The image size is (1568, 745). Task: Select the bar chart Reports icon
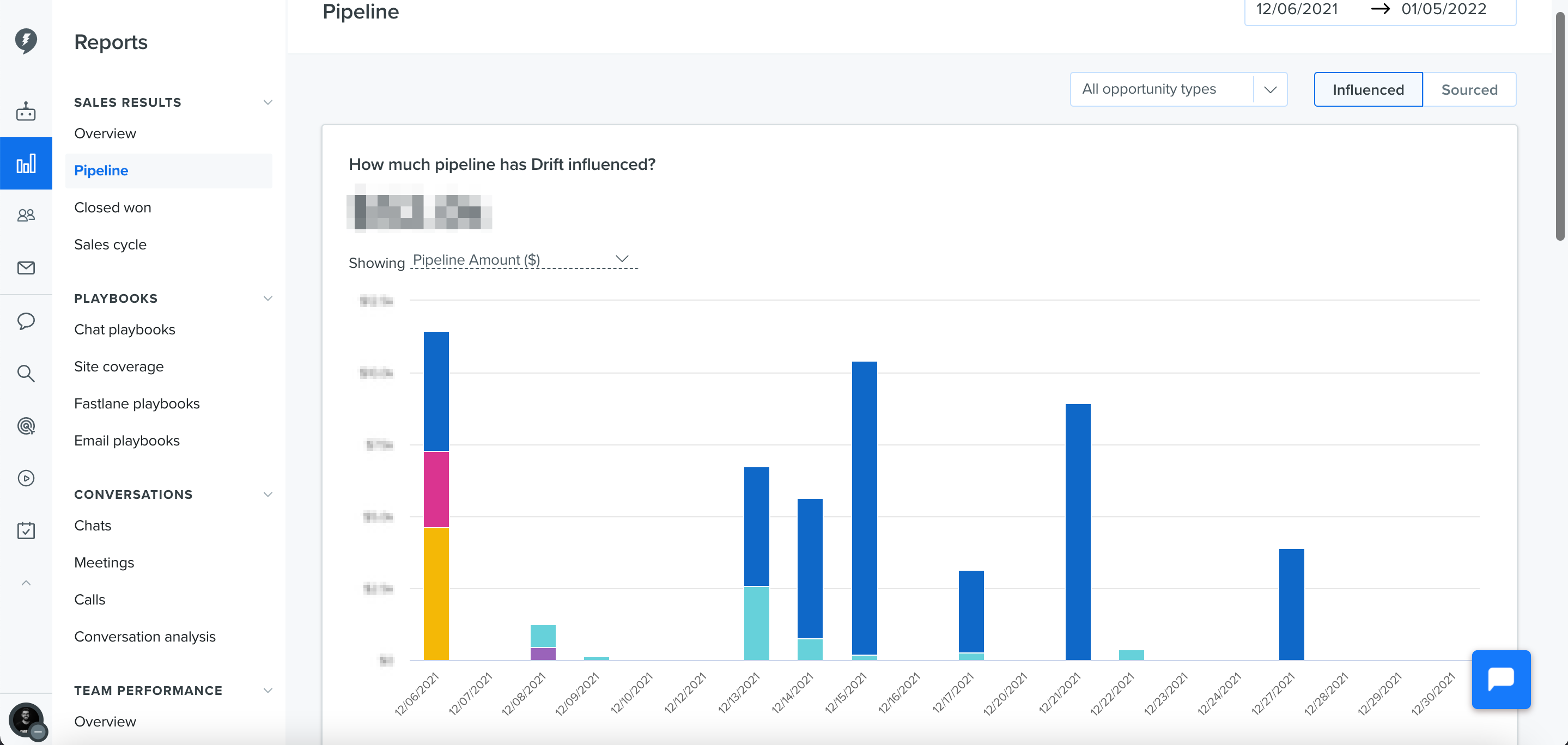coord(26,163)
